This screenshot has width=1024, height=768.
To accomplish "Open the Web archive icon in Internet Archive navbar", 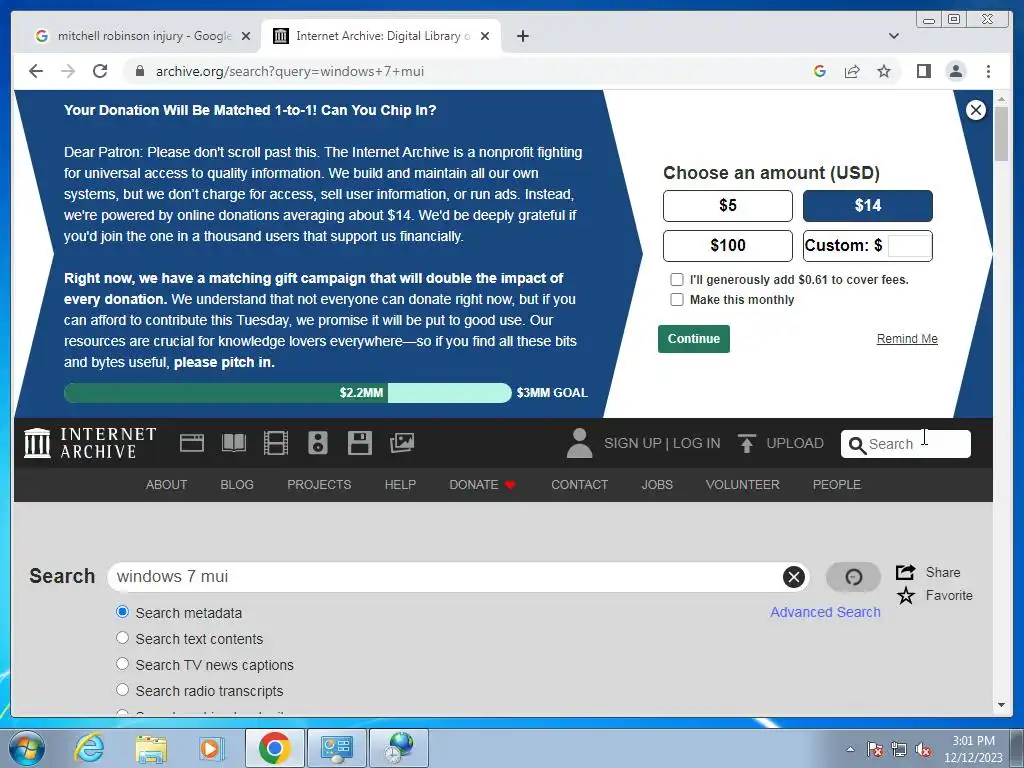I will tap(192, 443).
